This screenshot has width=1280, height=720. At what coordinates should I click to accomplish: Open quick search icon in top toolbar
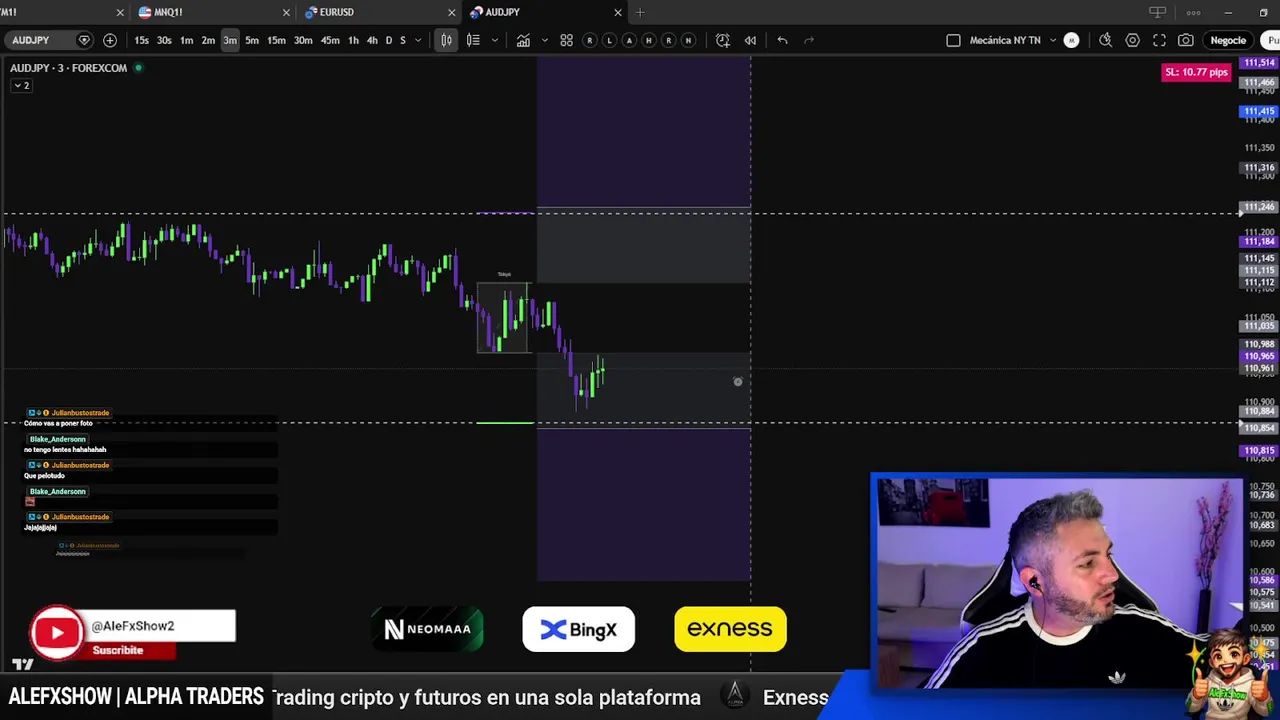[x=1105, y=40]
